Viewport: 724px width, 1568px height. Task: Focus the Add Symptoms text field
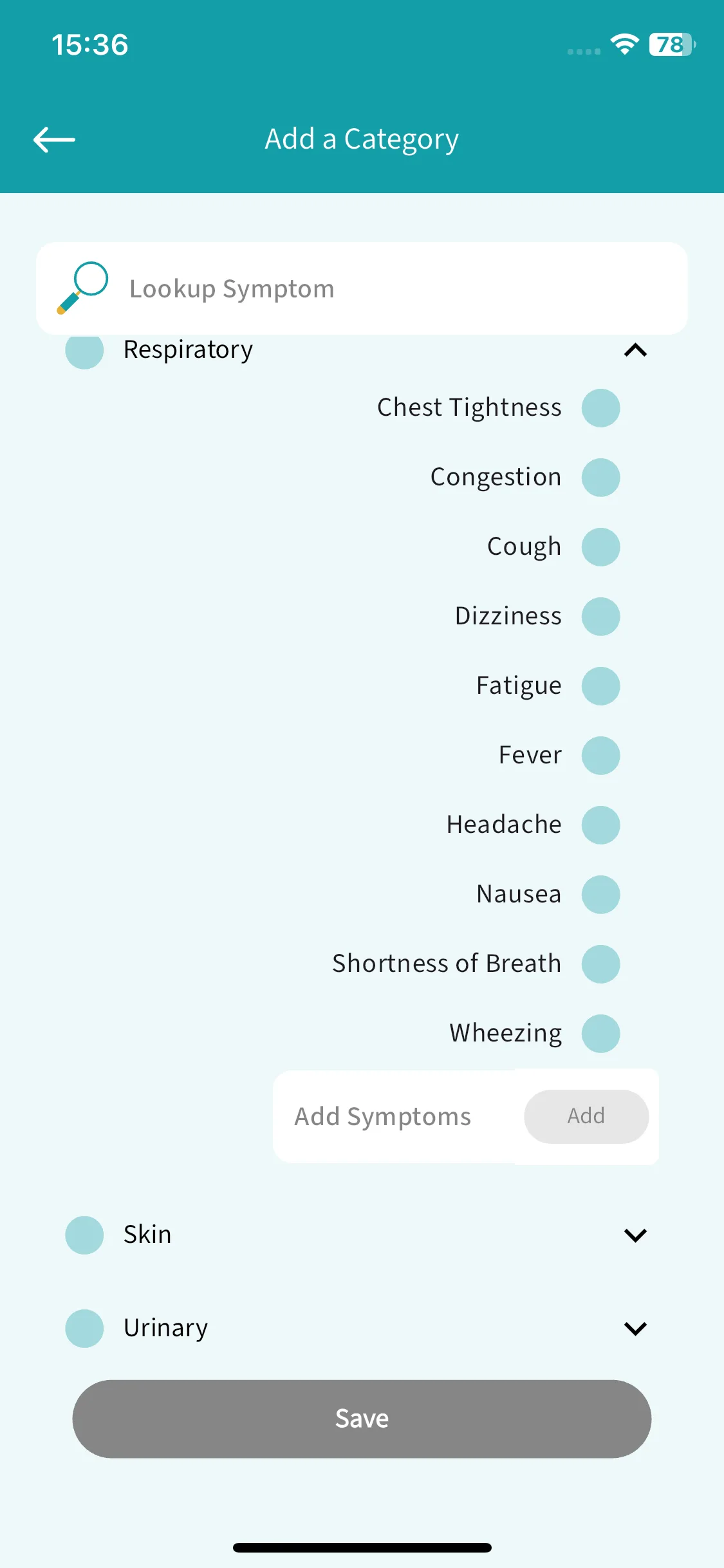[396, 1117]
